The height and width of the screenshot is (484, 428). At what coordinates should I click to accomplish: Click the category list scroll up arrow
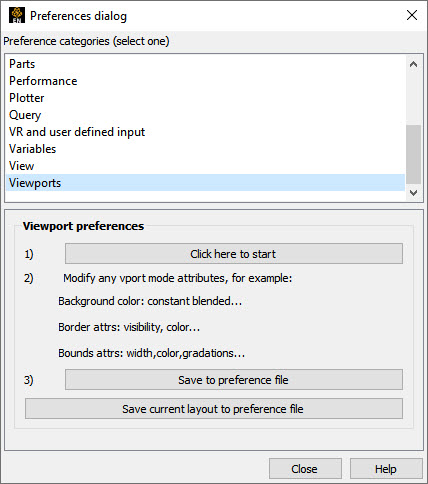[x=413, y=64]
